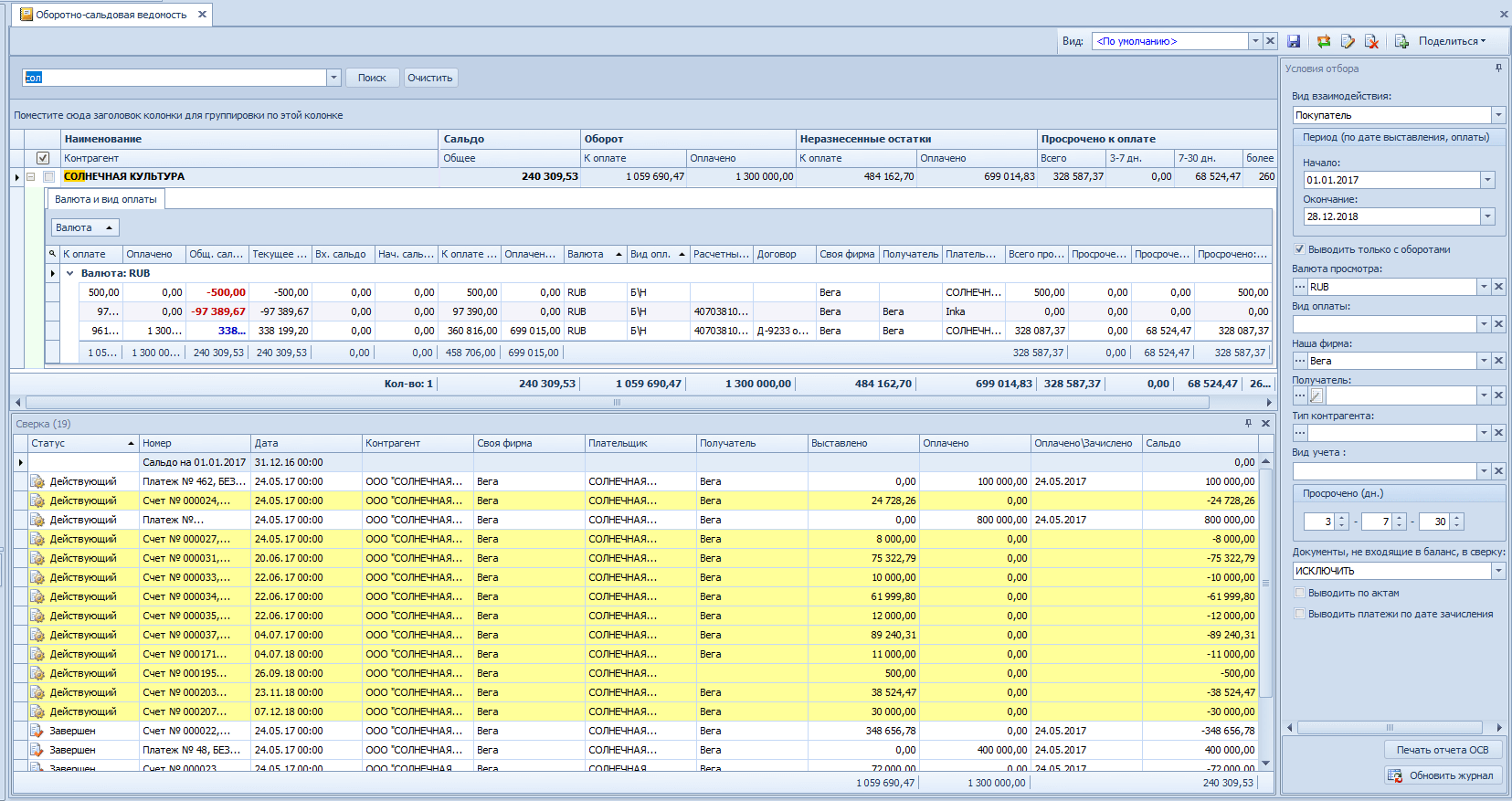Collapse the Валюта: RUB group

pyautogui.click(x=69, y=273)
